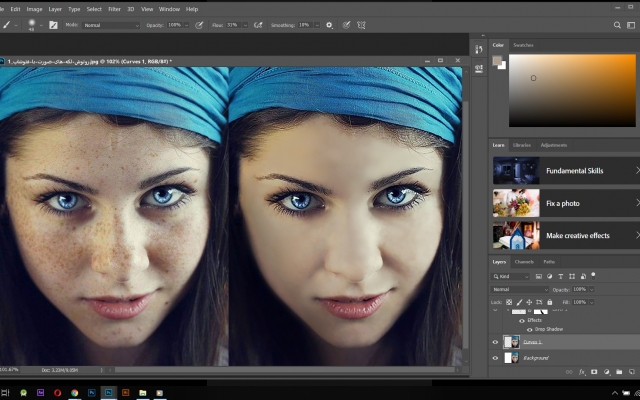The image size is (640, 400).
Task: Click the foreground color swatch
Action: click(x=497, y=60)
